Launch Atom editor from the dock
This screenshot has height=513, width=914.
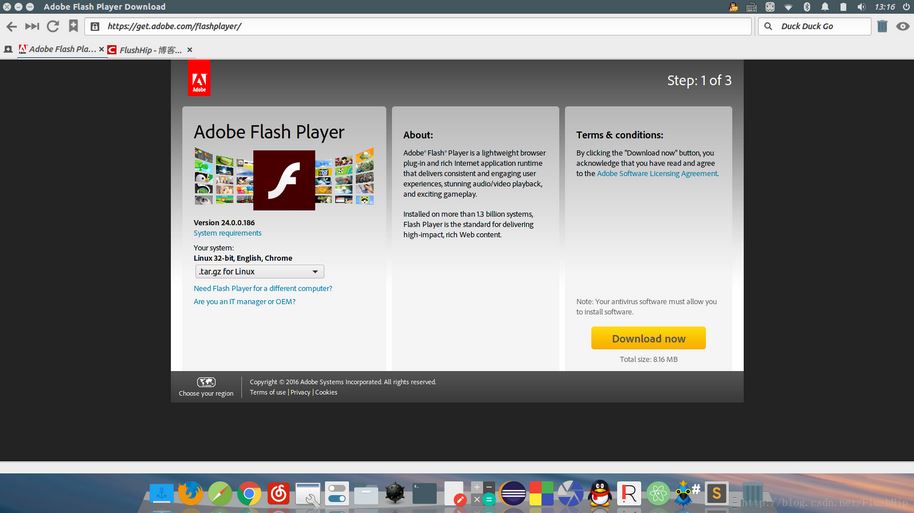click(x=658, y=494)
